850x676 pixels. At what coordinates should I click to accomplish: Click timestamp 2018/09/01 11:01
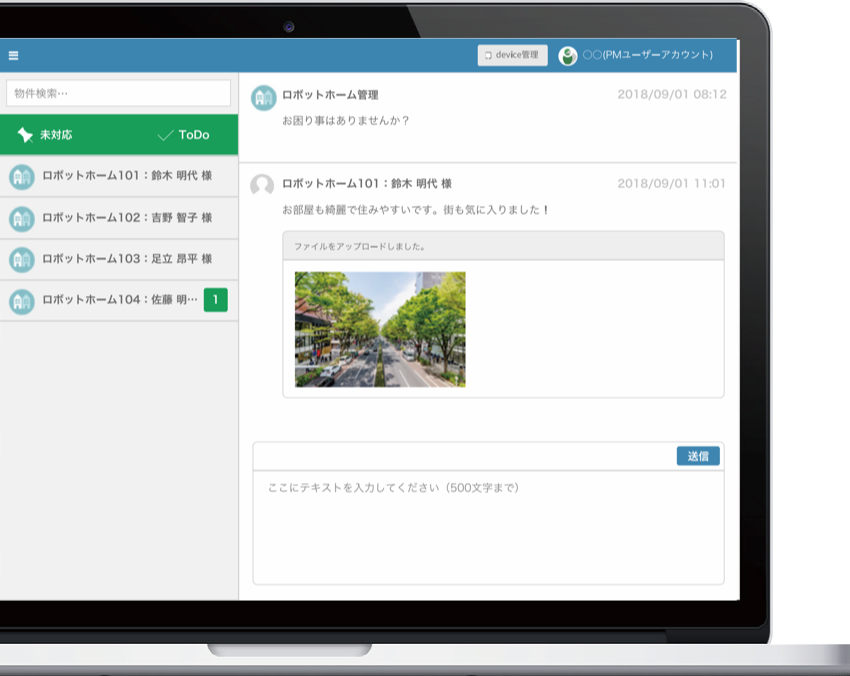(x=671, y=183)
